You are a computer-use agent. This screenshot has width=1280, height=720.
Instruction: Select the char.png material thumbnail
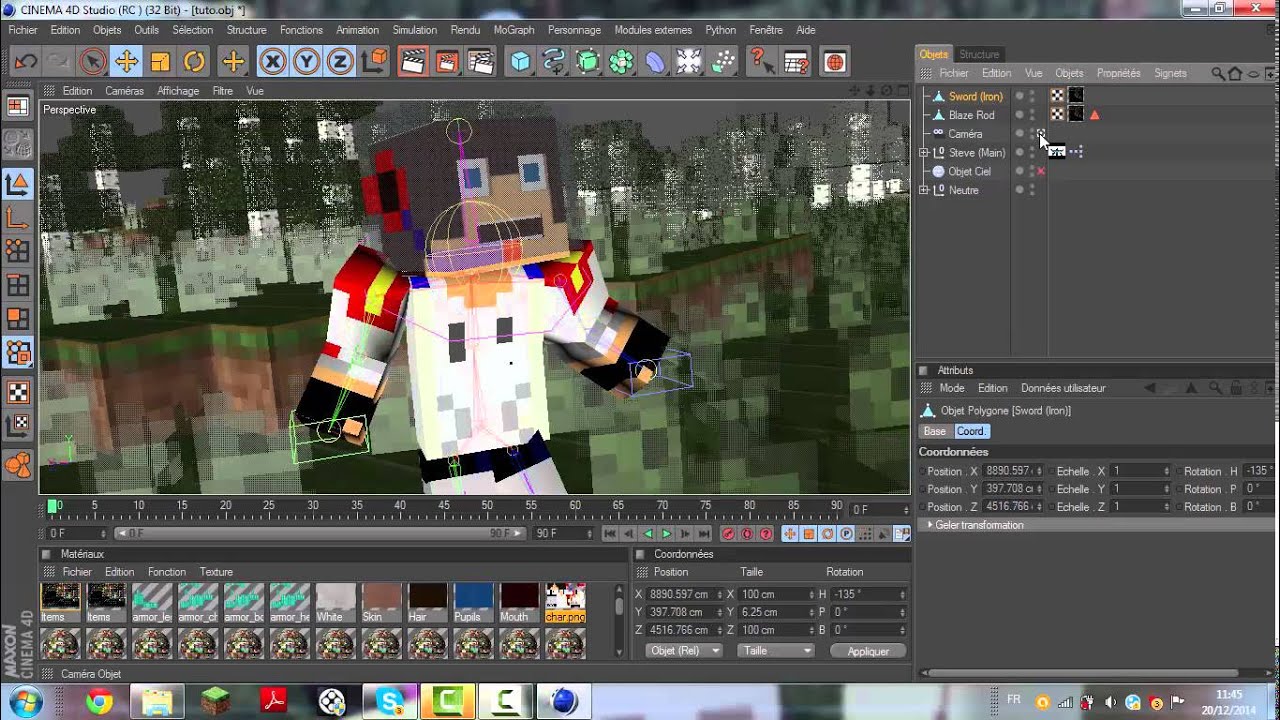pos(565,603)
